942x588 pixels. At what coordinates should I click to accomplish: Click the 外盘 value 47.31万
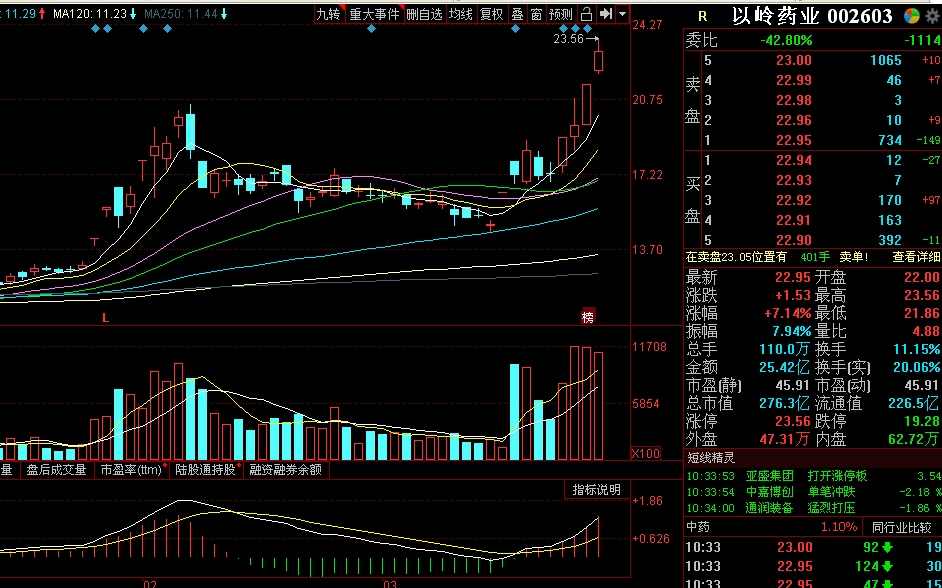click(x=784, y=439)
